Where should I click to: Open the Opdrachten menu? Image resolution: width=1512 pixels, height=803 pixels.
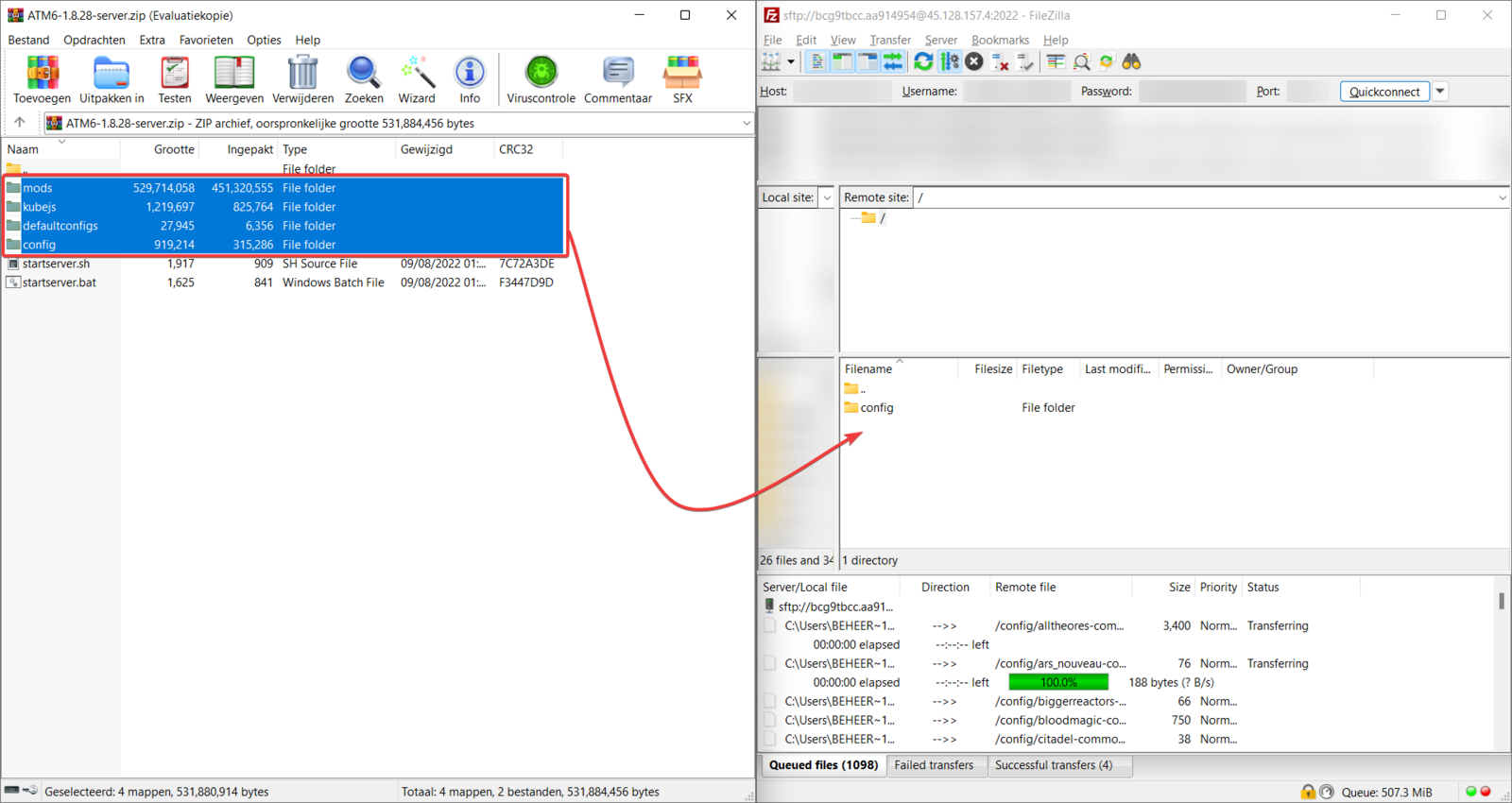point(94,40)
